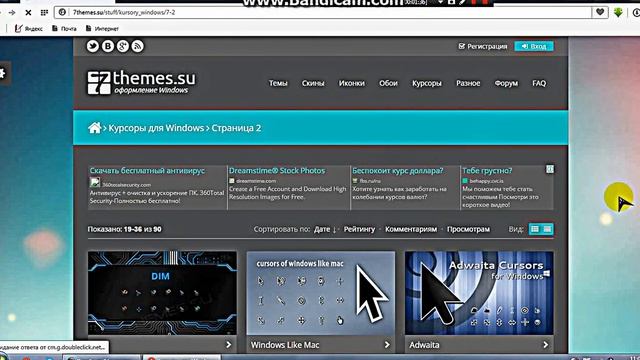Viewport: 640px width, 360px height.
Task: Open Интернет bookmark
Action: click(x=102, y=29)
